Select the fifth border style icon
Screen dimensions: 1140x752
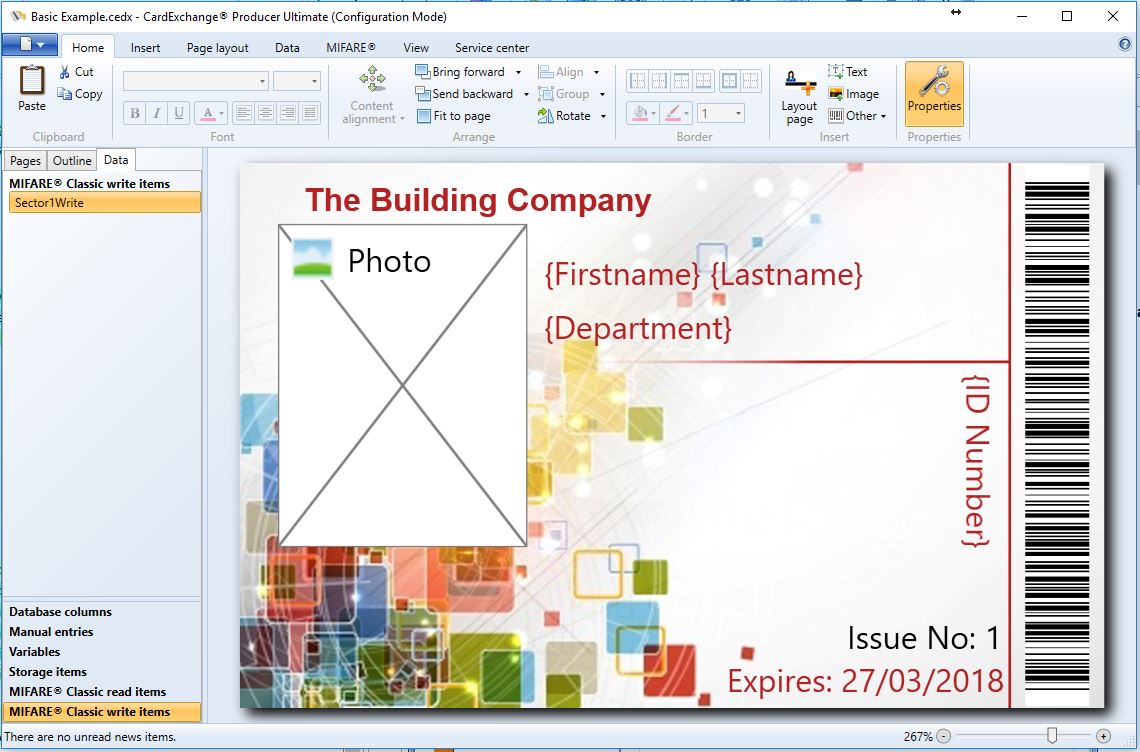coord(730,81)
